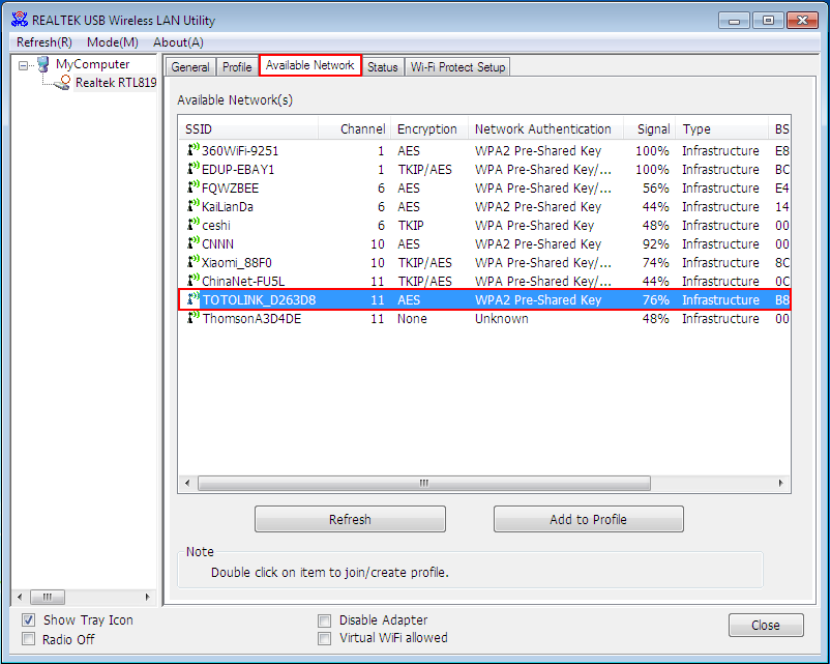Click the tree panel scrollbar thumb
The image size is (830, 664).
click(48, 597)
